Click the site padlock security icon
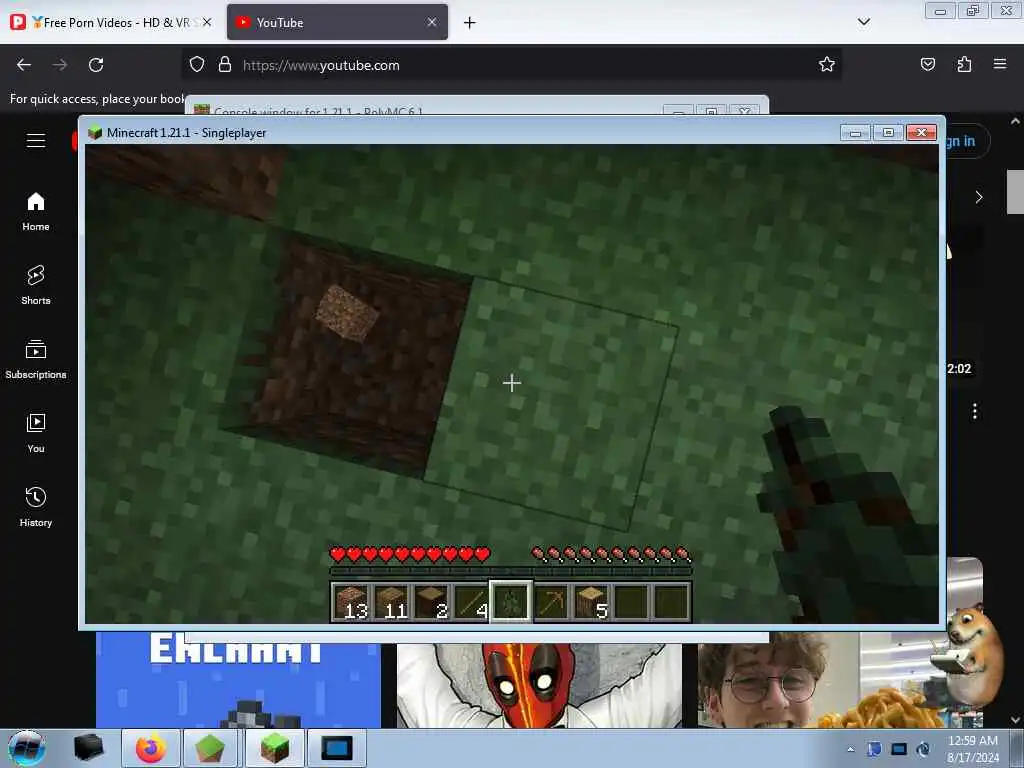The image size is (1024, 768). pos(225,65)
